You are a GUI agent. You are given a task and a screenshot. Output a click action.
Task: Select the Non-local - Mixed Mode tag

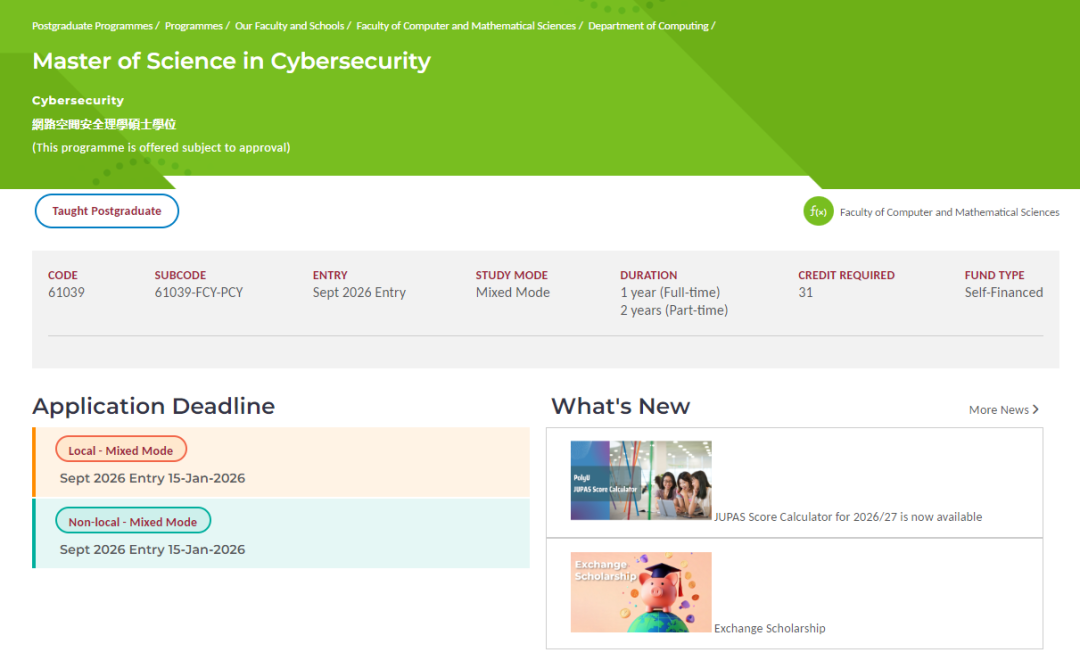tap(133, 521)
